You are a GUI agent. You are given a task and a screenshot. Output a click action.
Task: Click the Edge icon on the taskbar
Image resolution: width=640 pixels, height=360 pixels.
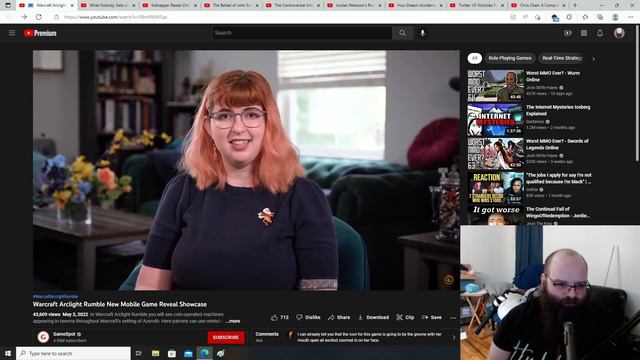click(204, 353)
